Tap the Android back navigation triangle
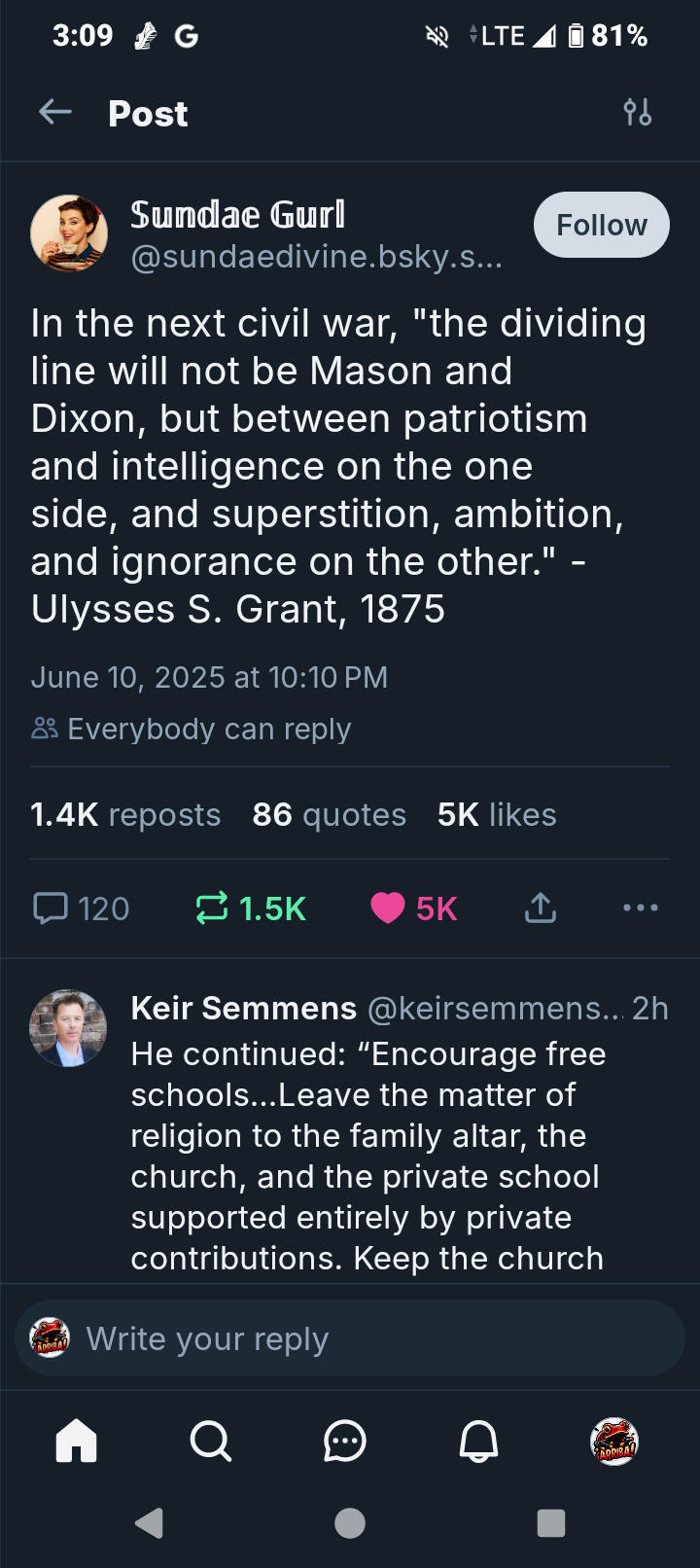Image resolution: width=700 pixels, height=1568 pixels. pos(150,1523)
